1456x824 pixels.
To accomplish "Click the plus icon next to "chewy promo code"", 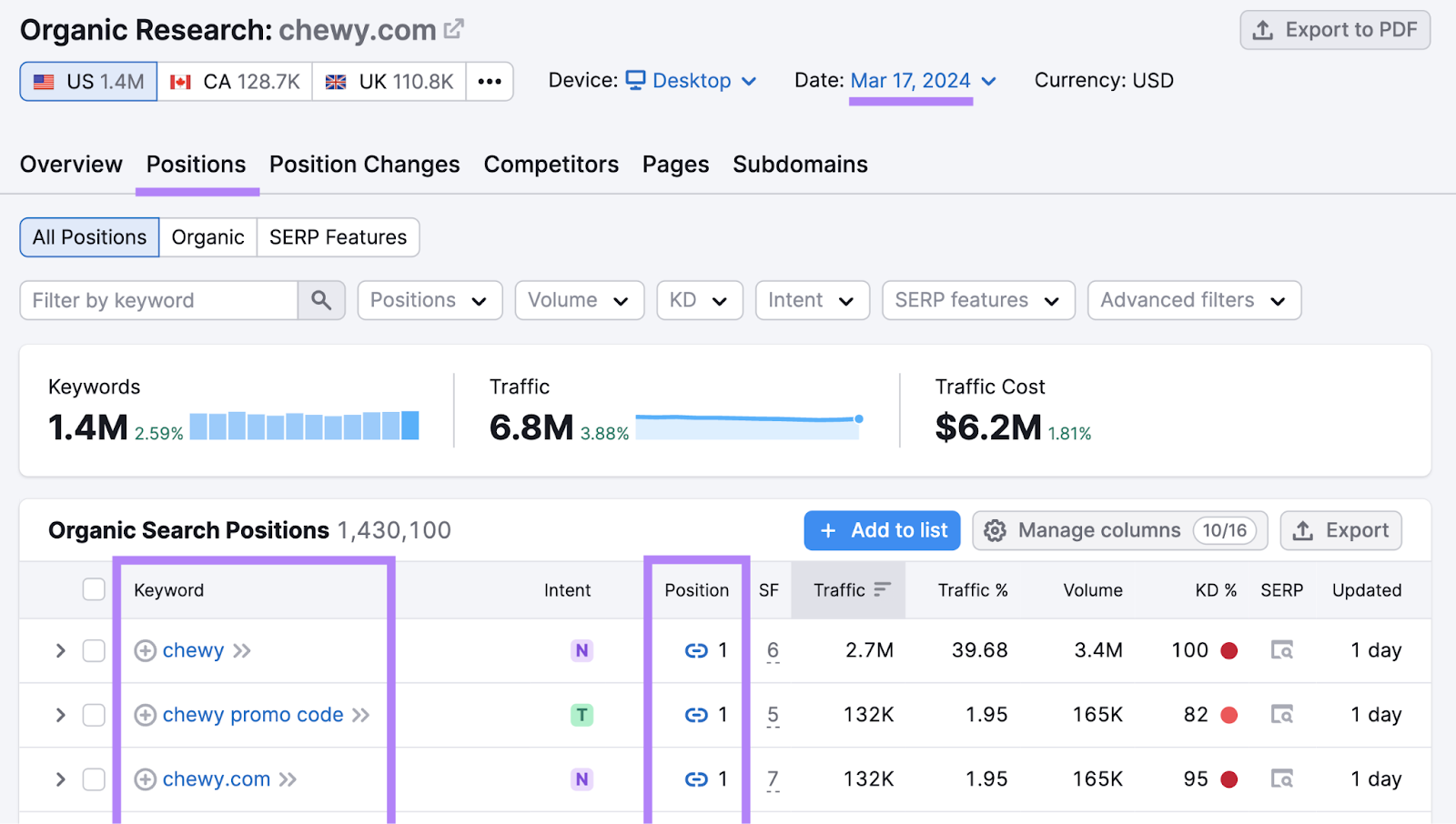I will click(145, 715).
